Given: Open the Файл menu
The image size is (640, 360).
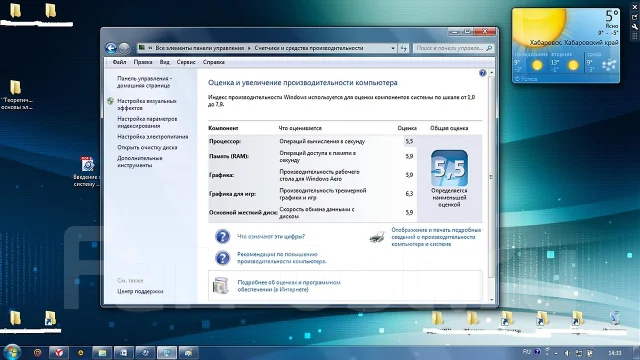Looking at the screenshot, I should click(x=119, y=62).
